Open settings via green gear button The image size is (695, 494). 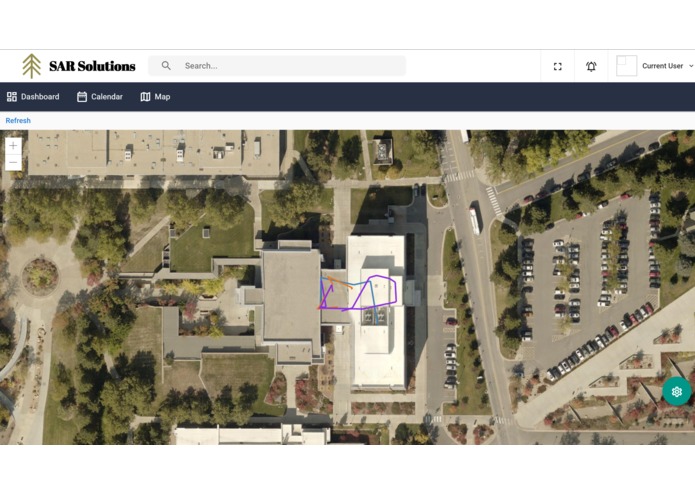[676, 392]
